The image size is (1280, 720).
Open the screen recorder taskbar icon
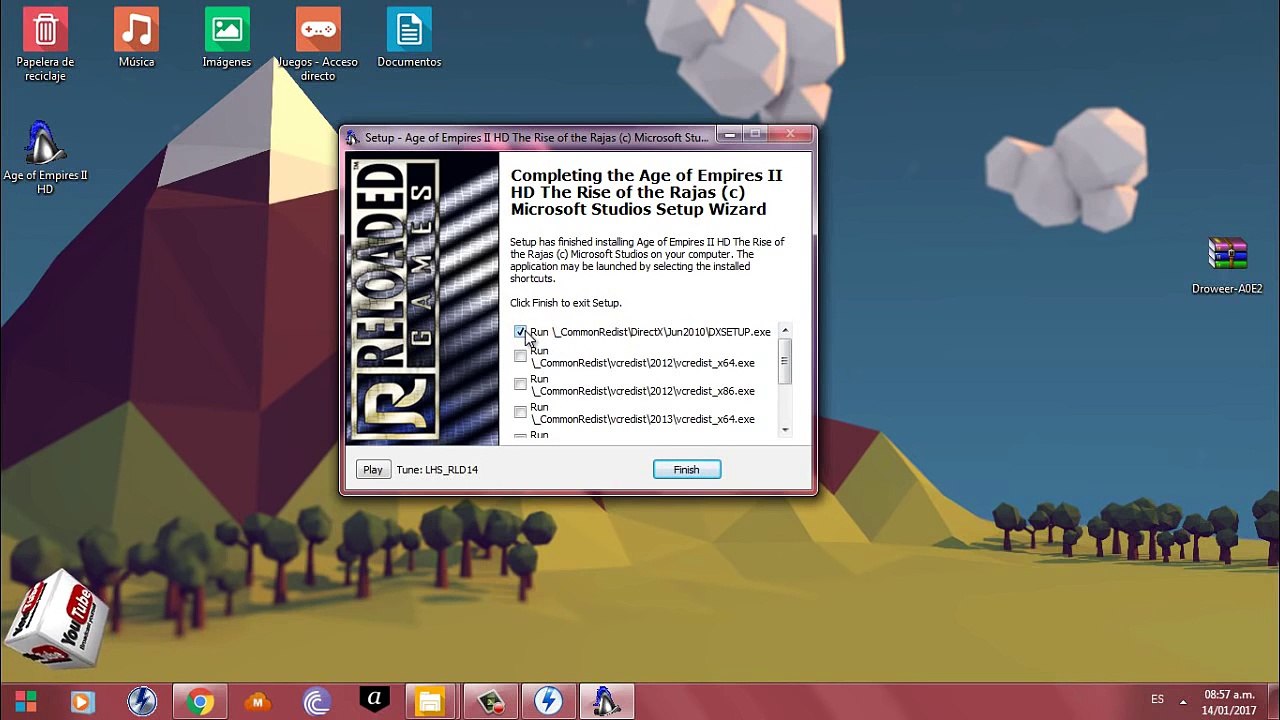point(491,702)
